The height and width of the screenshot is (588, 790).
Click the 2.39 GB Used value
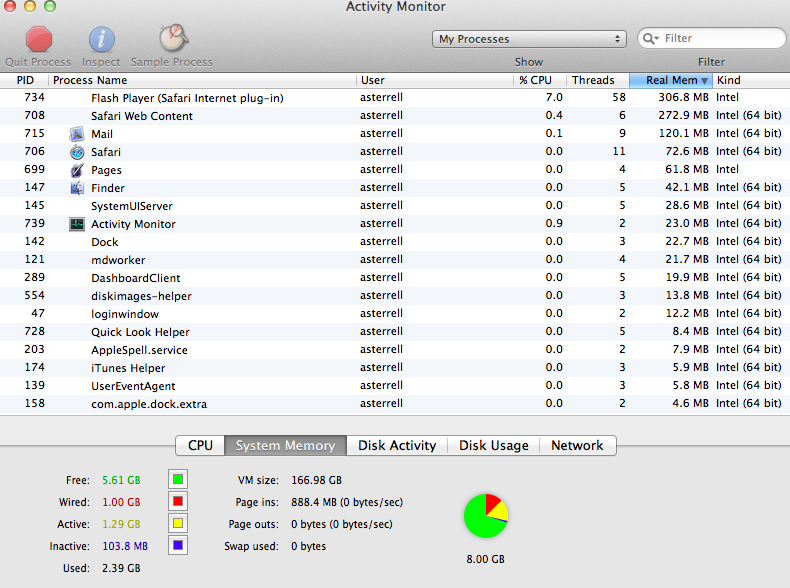[121, 568]
